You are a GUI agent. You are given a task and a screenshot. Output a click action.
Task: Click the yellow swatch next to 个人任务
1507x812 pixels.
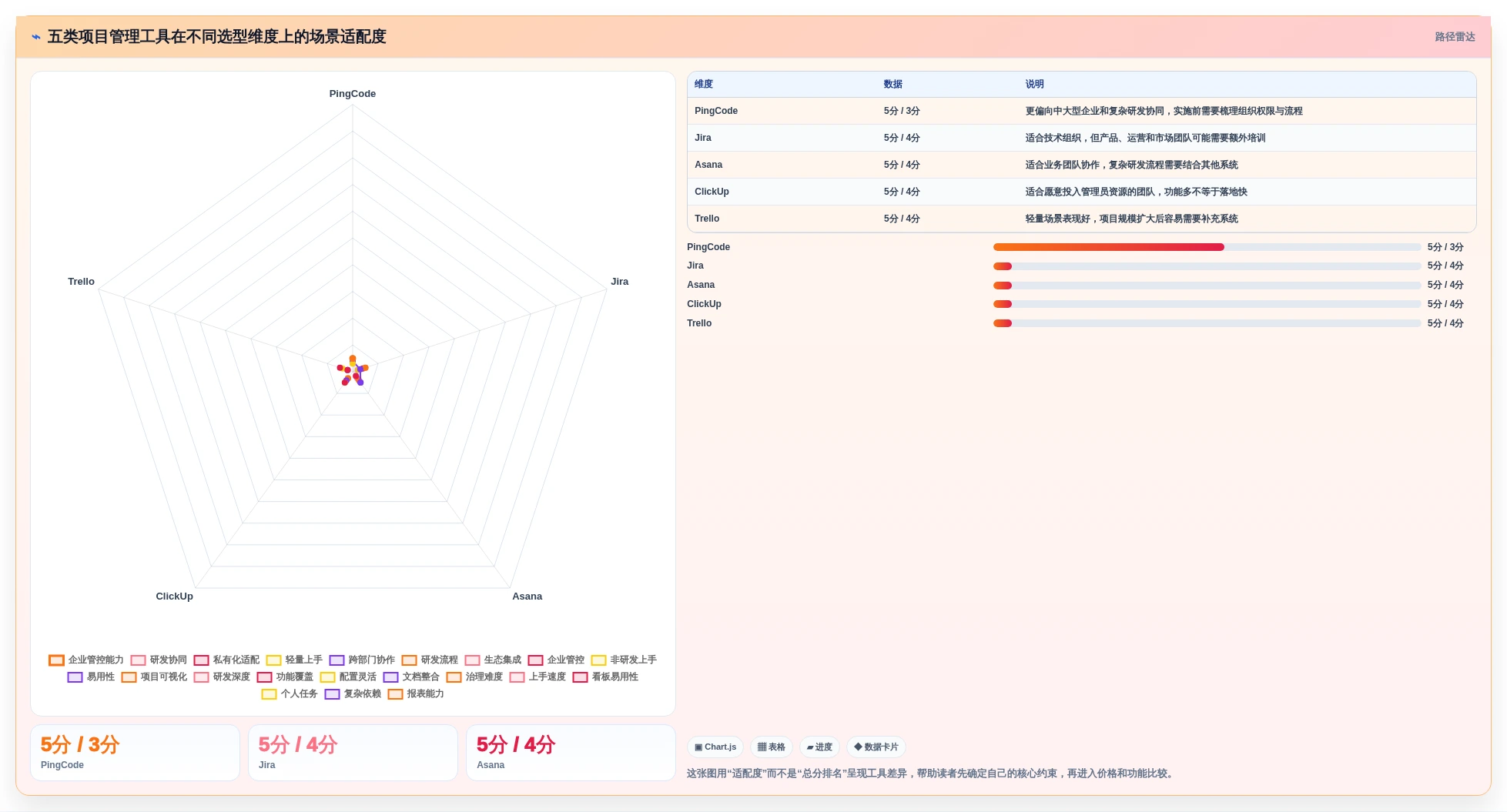click(x=269, y=694)
